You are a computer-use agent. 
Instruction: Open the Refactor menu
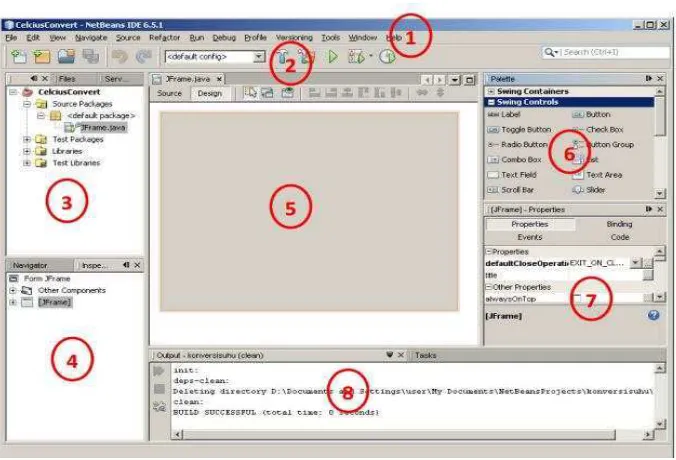(164, 38)
